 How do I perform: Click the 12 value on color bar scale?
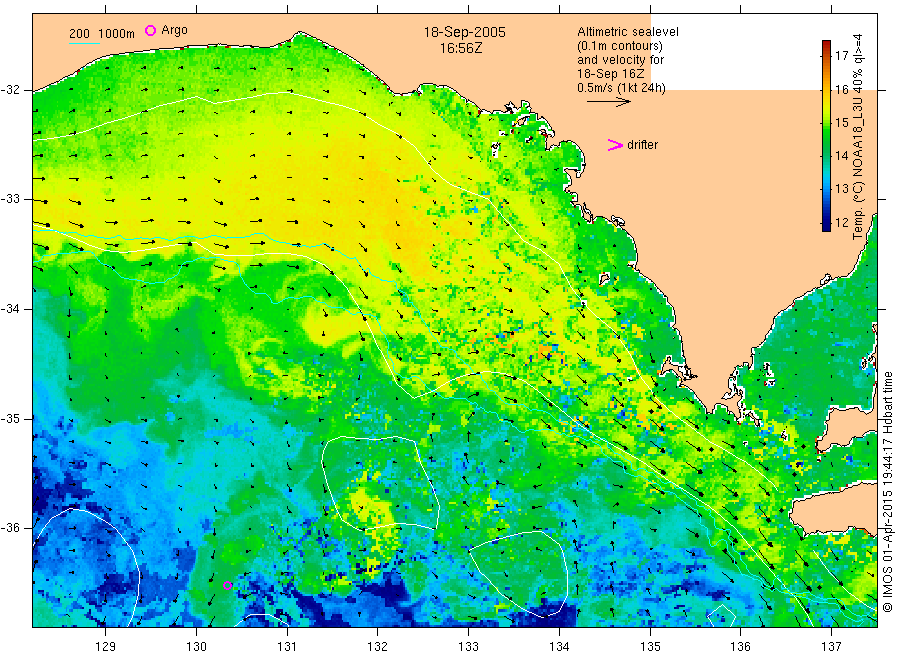[841, 222]
